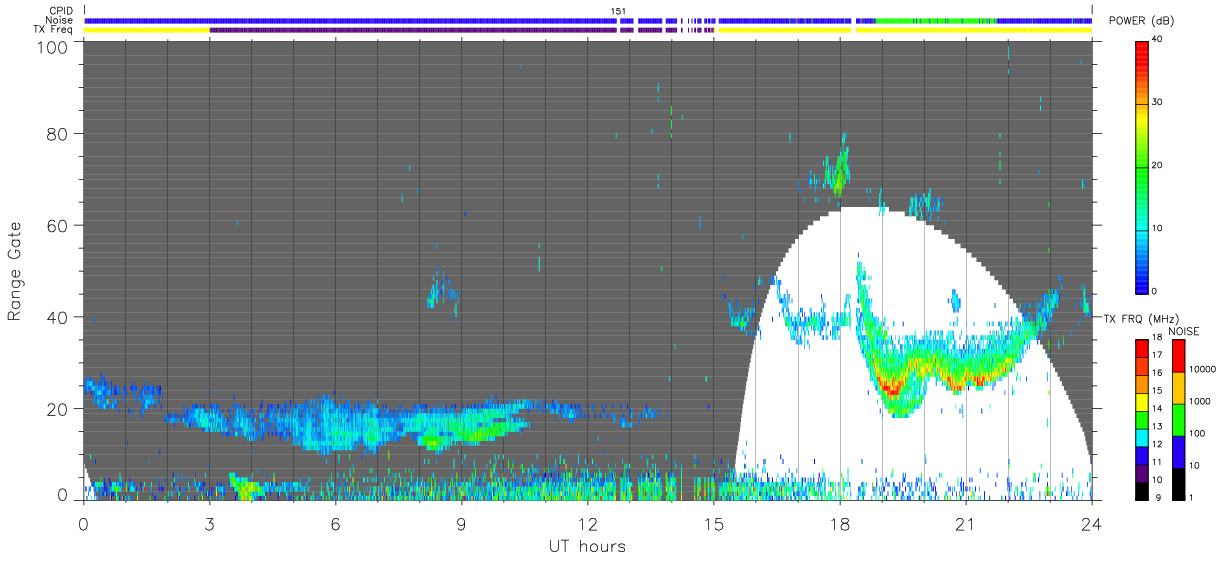Click the CPID value "151"
The image size is (1228, 567).
point(619,11)
